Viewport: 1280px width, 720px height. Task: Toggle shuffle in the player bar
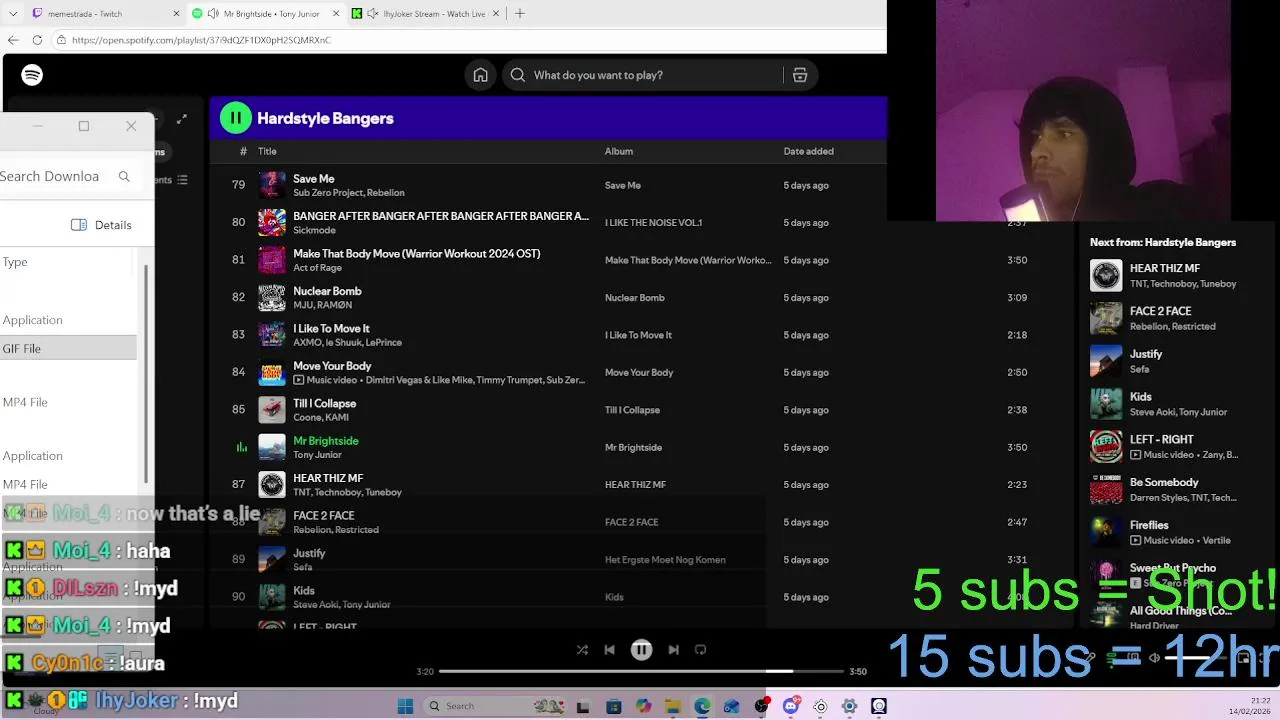[x=582, y=650]
